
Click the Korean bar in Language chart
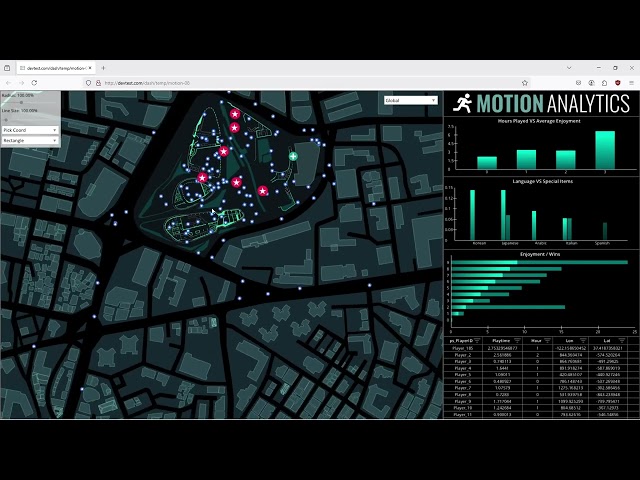pyautogui.click(x=472, y=215)
